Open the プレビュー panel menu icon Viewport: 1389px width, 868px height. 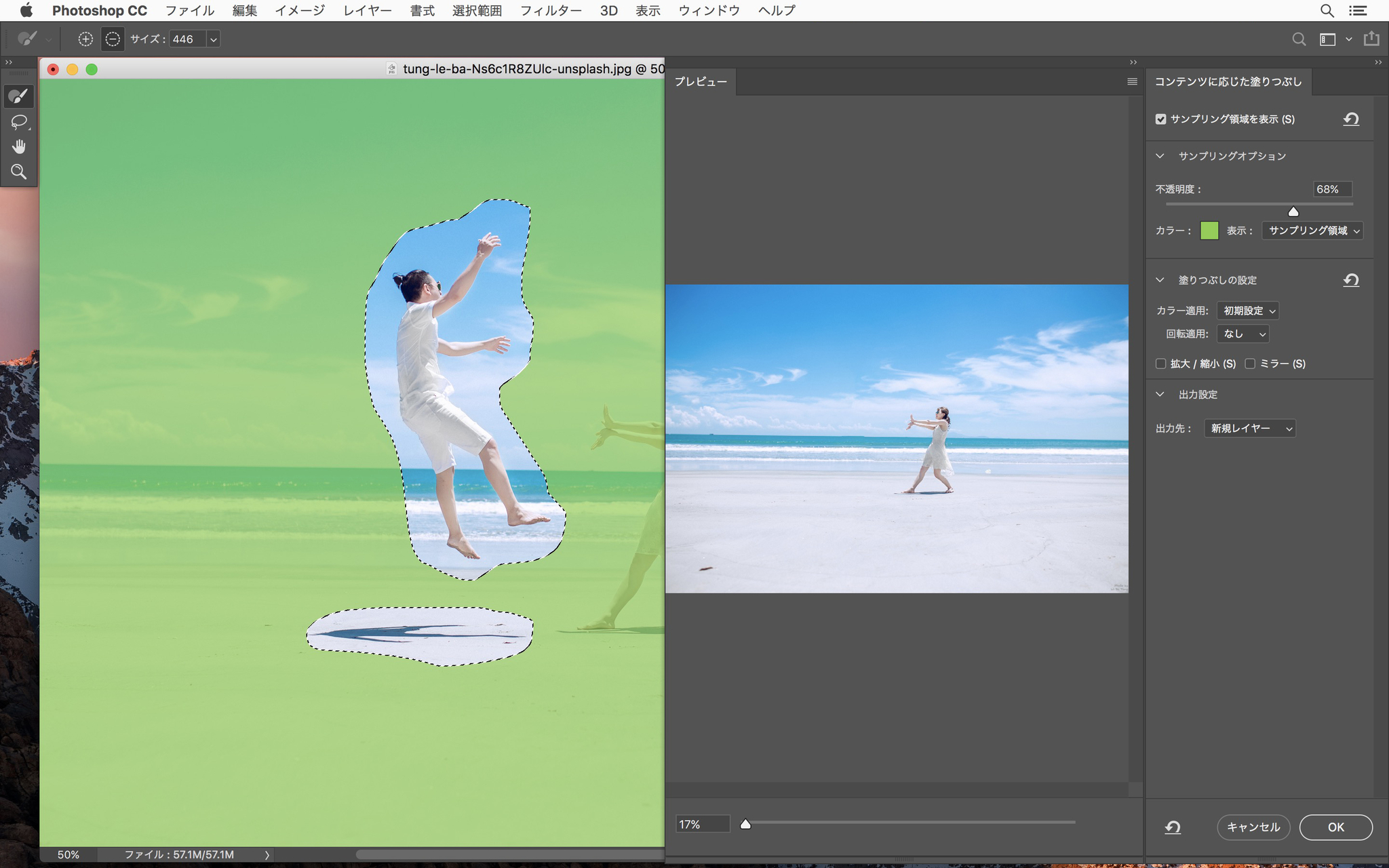click(x=1132, y=81)
